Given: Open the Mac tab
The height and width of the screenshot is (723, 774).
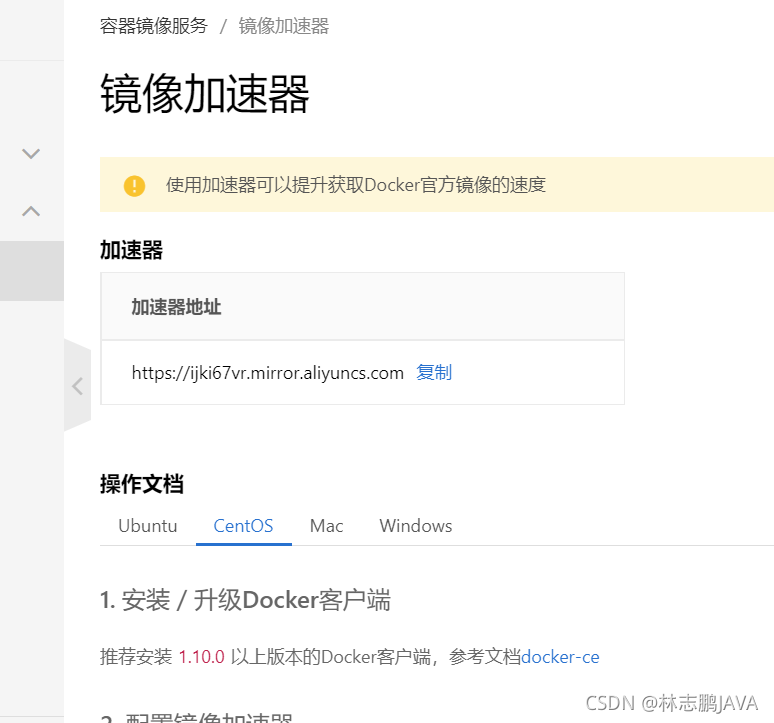Looking at the screenshot, I should click(x=326, y=526).
